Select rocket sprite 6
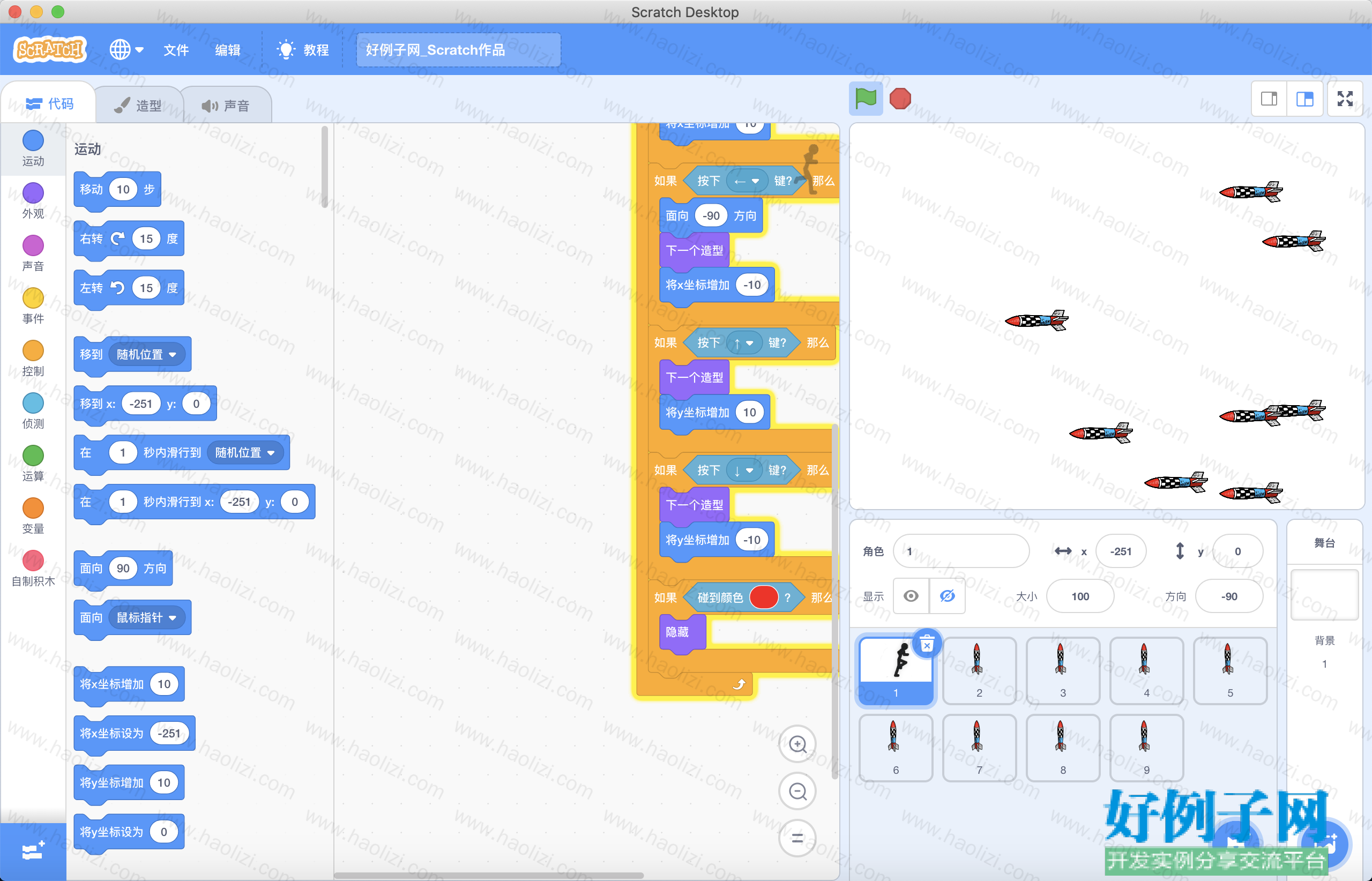The height and width of the screenshot is (881, 1372). click(896, 748)
